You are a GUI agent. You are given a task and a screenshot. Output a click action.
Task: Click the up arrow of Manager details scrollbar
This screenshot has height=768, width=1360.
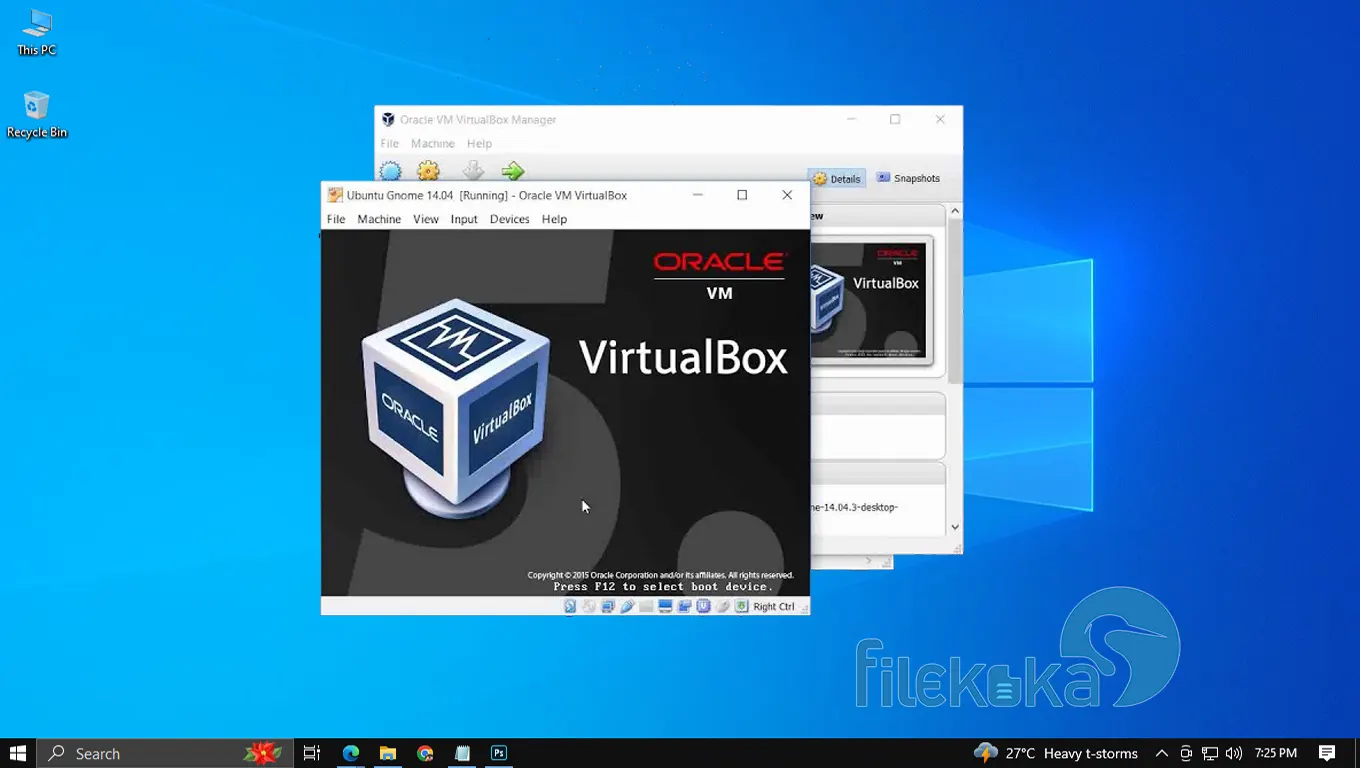(955, 211)
